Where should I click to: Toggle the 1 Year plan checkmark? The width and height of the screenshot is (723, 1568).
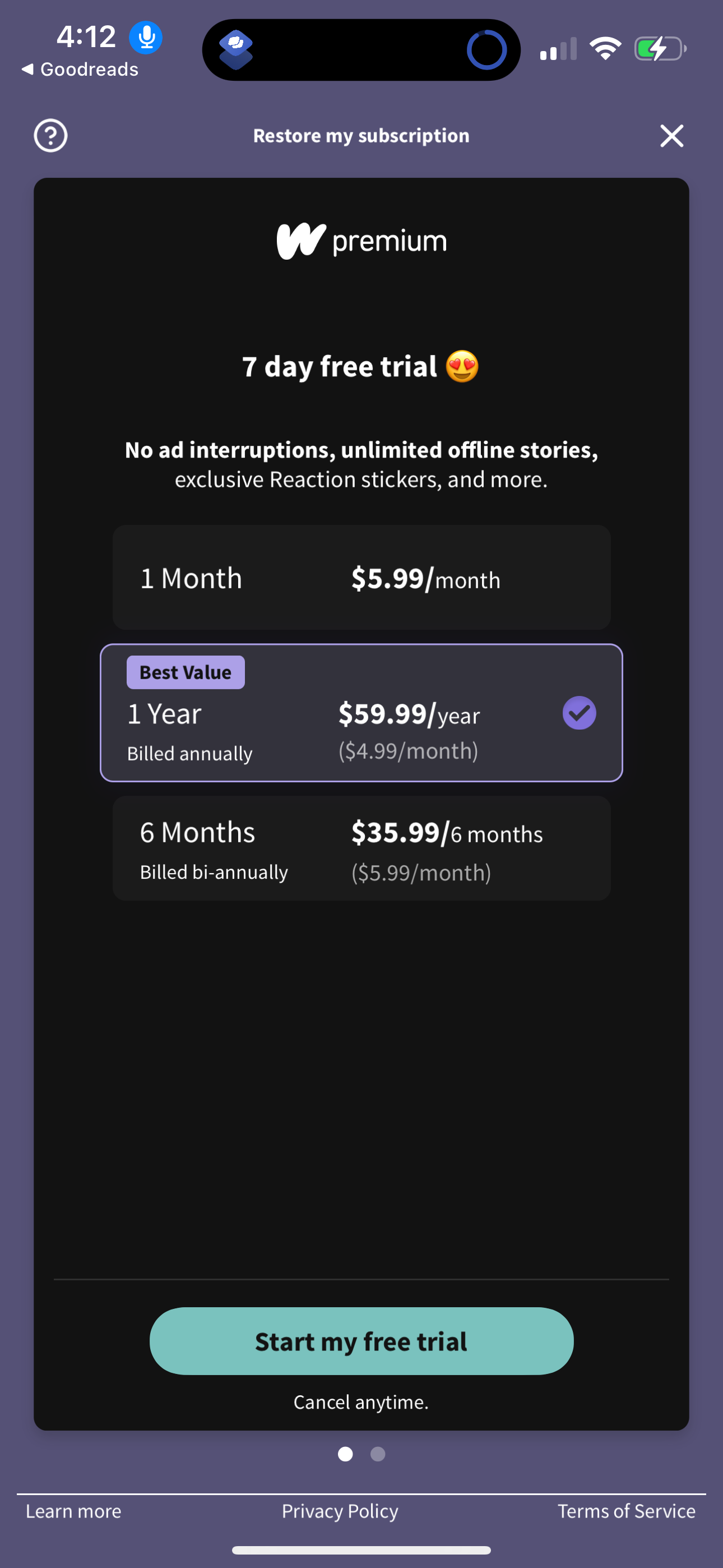point(579,713)
